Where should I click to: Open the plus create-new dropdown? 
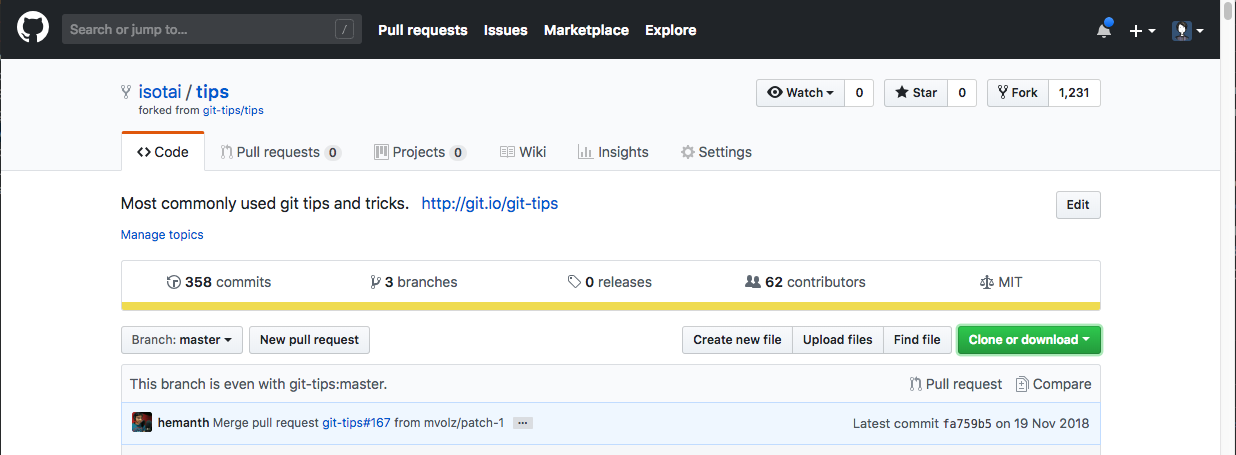pos(1141,30)
